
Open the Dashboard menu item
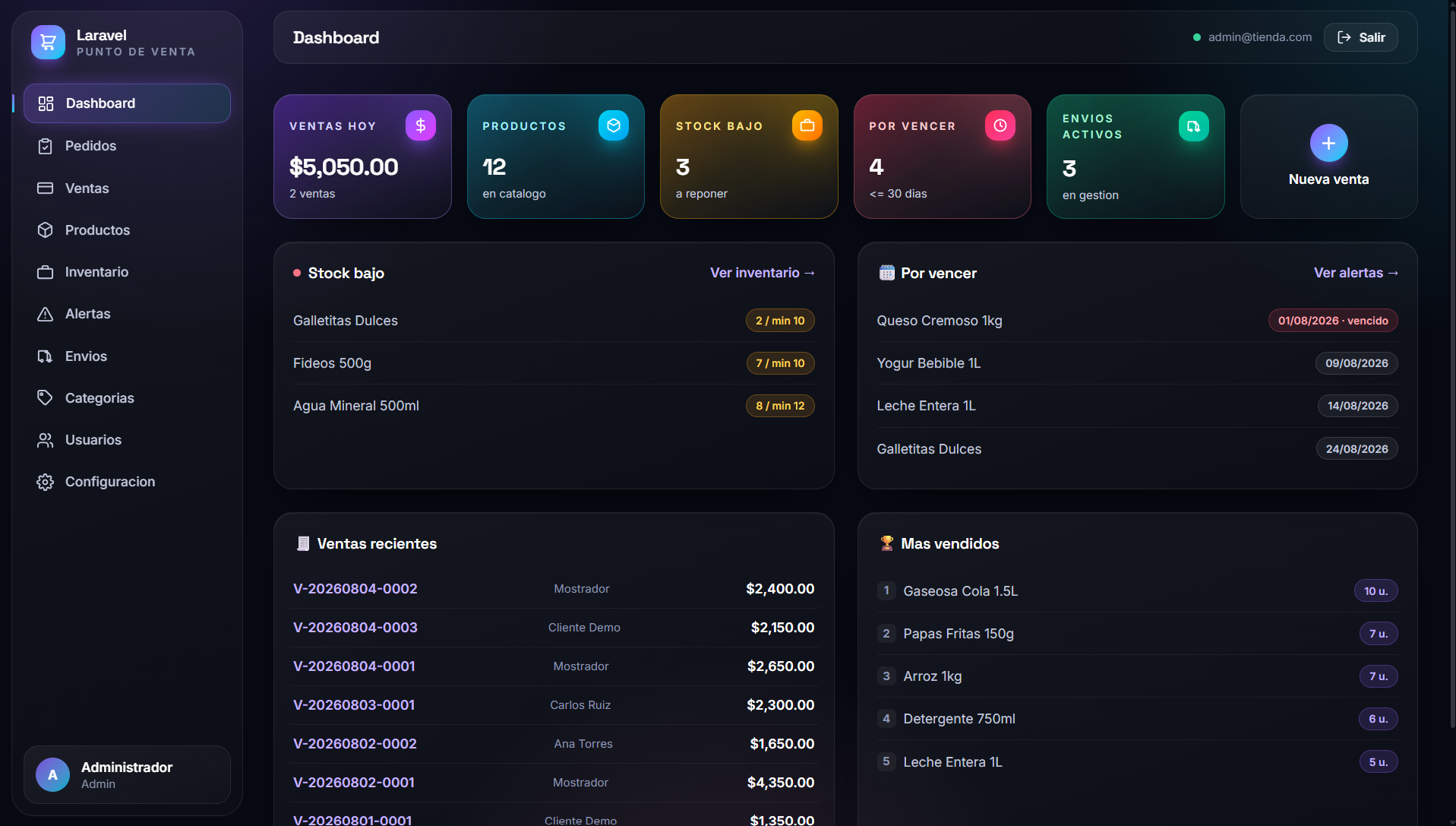(x=127, y=103)
